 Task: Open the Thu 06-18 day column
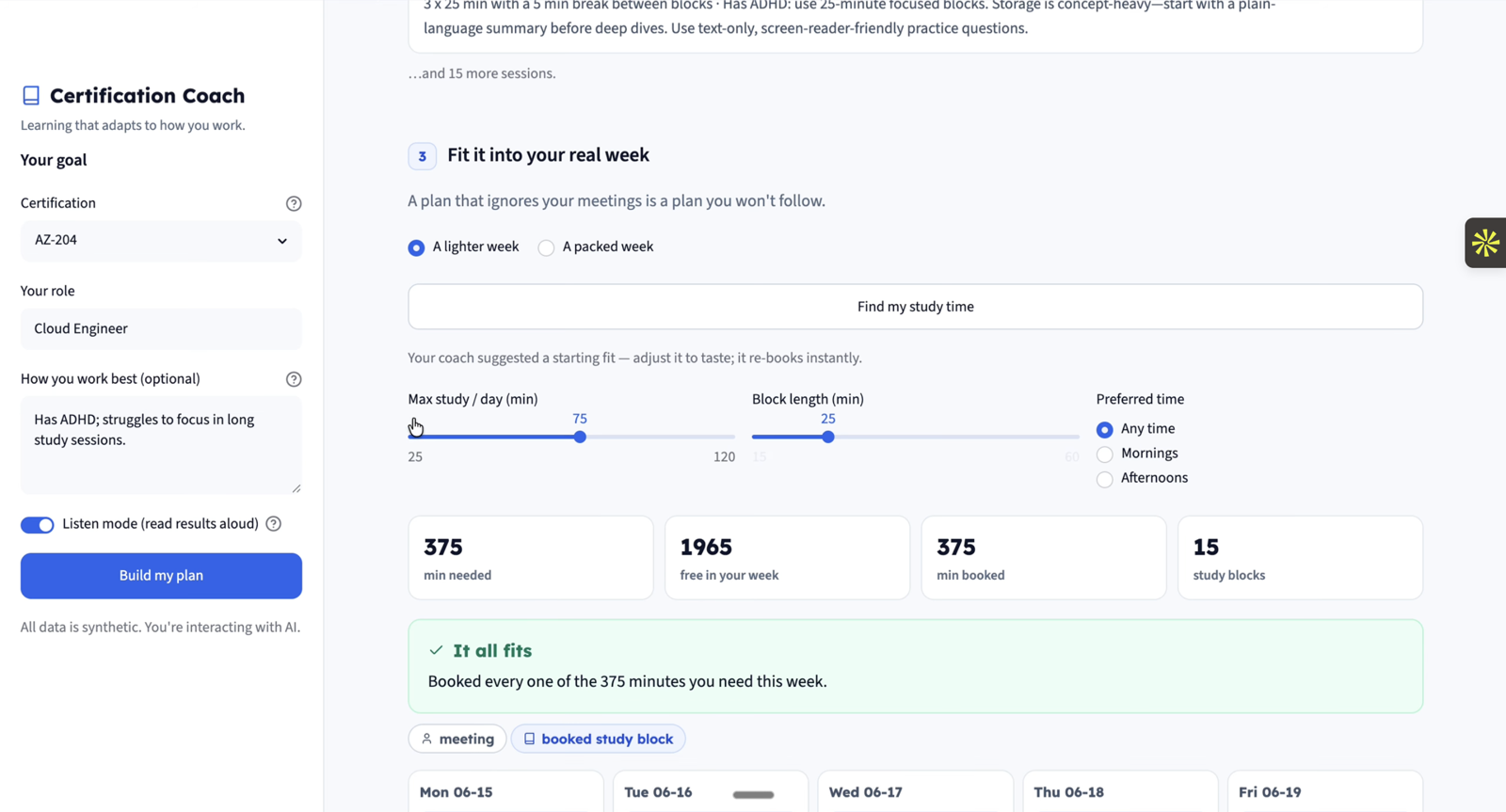(x=1120, y=791)
